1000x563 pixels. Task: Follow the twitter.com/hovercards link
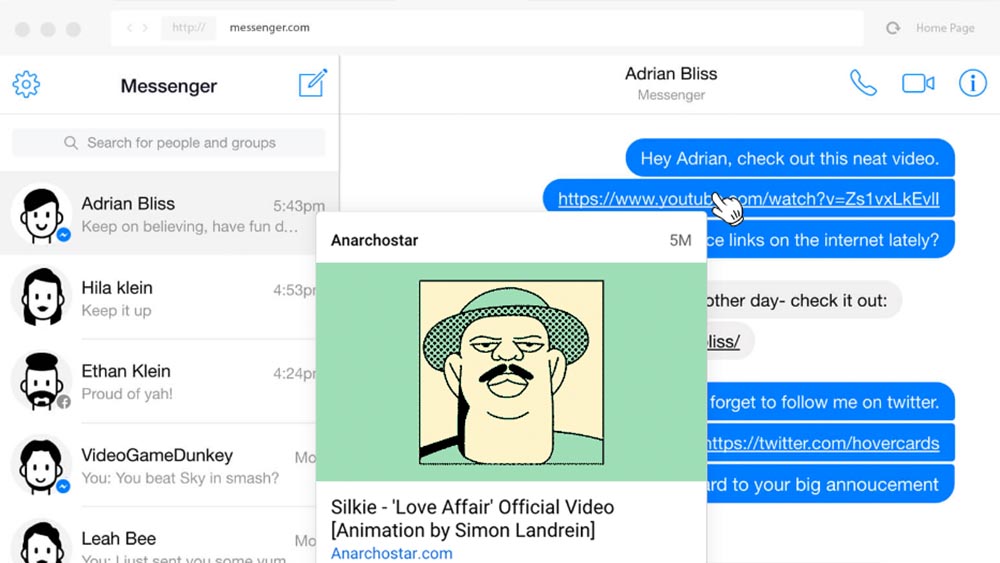coord(822,443)
